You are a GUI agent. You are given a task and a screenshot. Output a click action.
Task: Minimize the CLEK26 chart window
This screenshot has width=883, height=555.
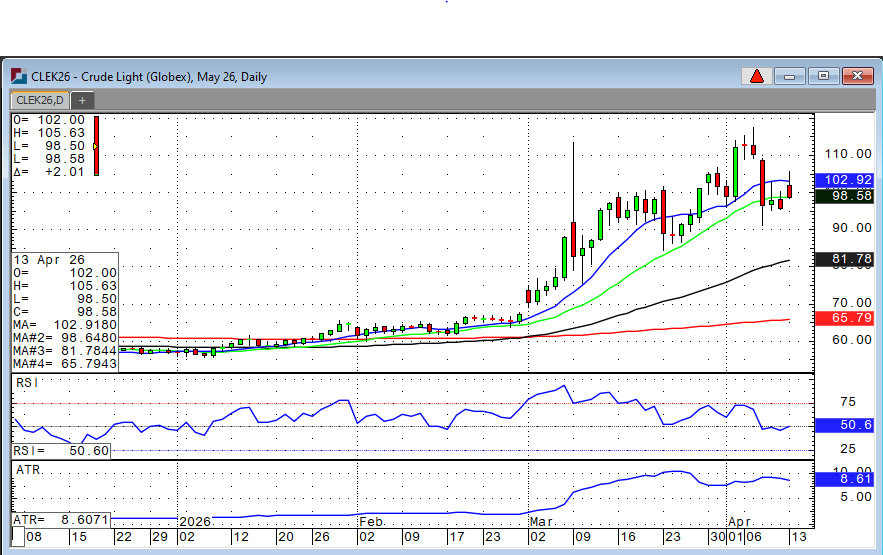pos(790,76)
